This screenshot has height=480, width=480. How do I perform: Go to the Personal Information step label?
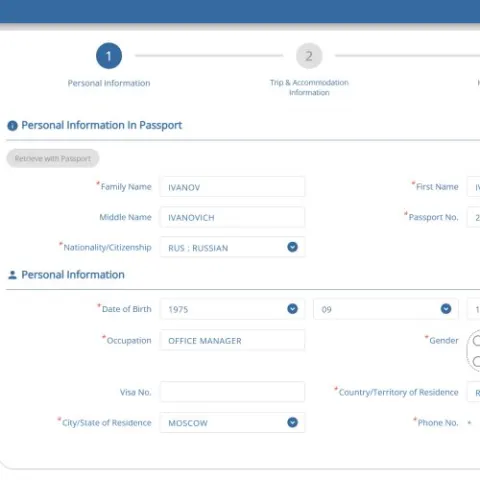click(x=109, y=83)
